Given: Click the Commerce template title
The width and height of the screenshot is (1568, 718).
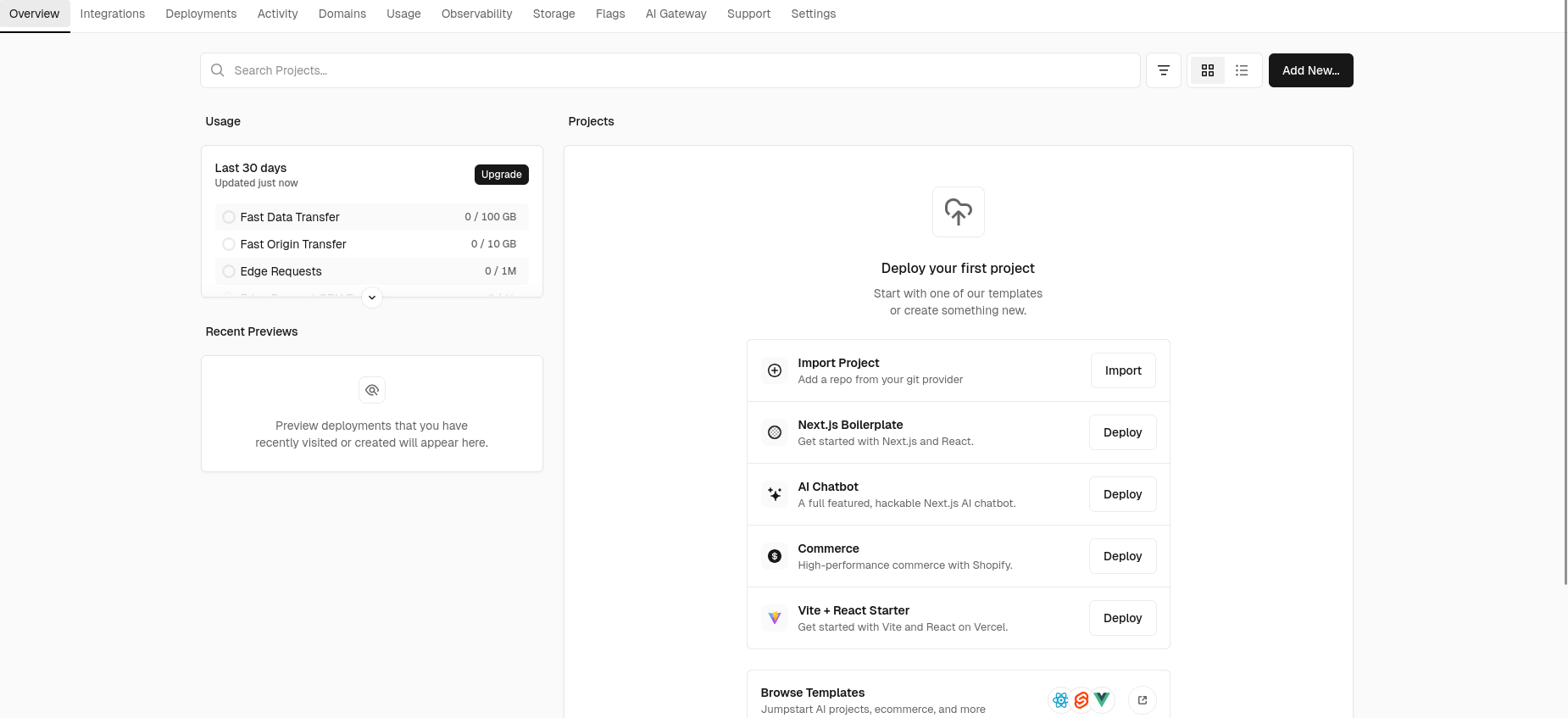Looking at the screenshot, I should (828, 548).
